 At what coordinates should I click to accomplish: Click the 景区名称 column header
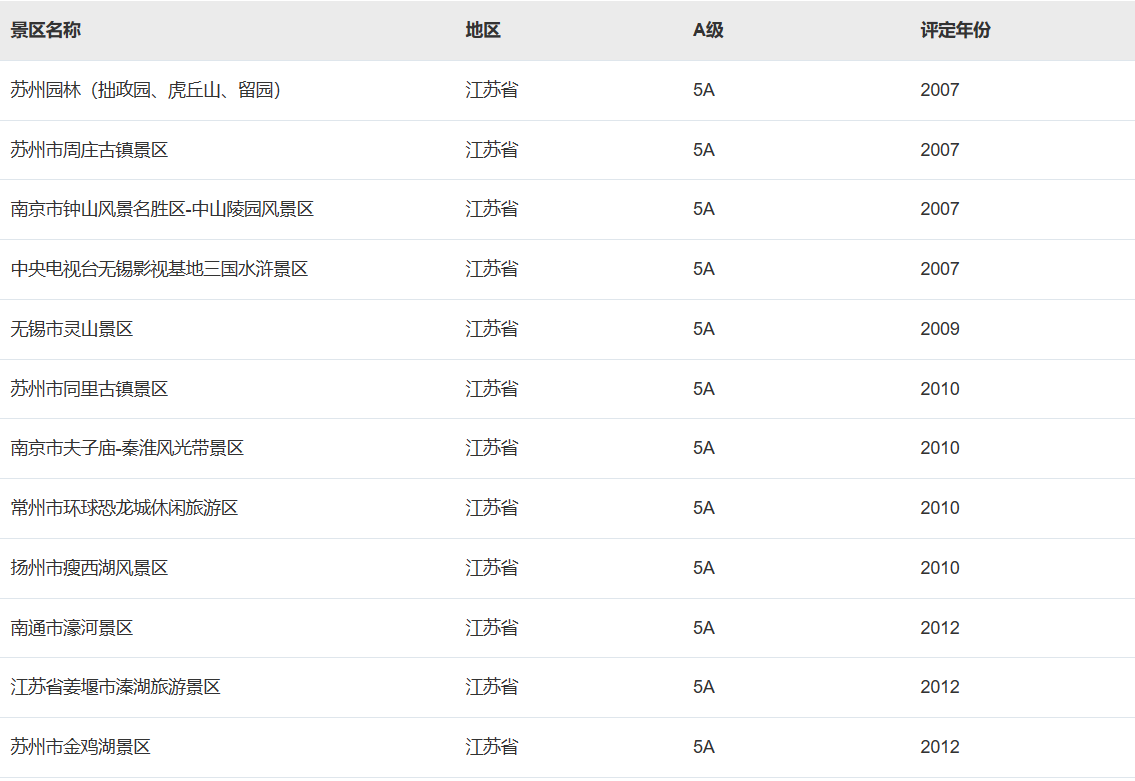point(46,30)
